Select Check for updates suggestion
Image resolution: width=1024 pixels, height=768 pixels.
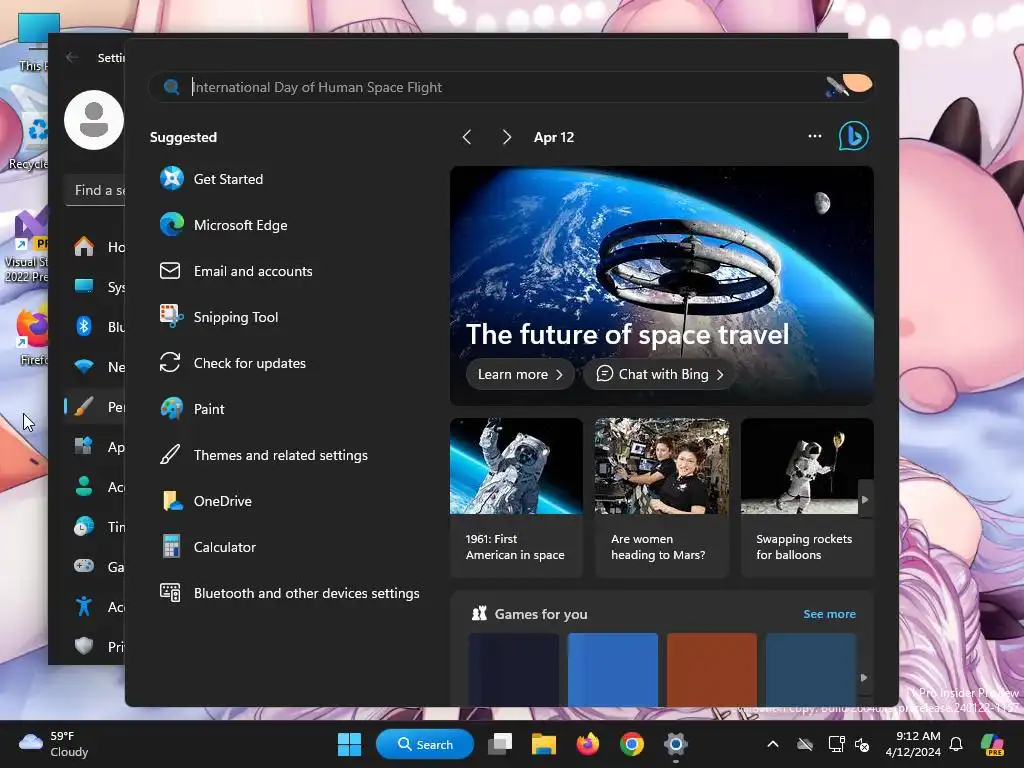pos(232,363)
